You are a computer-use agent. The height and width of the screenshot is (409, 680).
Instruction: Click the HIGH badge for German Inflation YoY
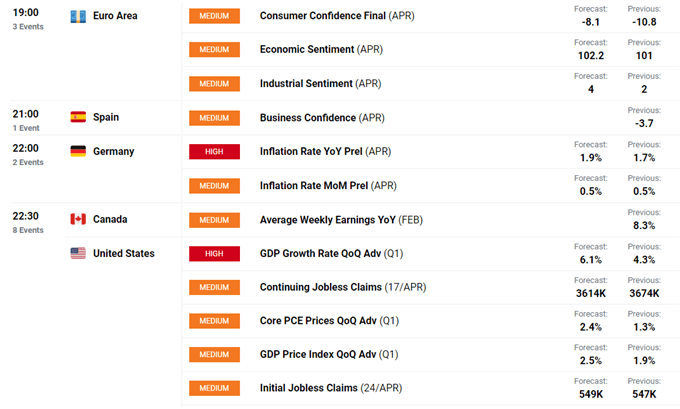click(214, 152)
